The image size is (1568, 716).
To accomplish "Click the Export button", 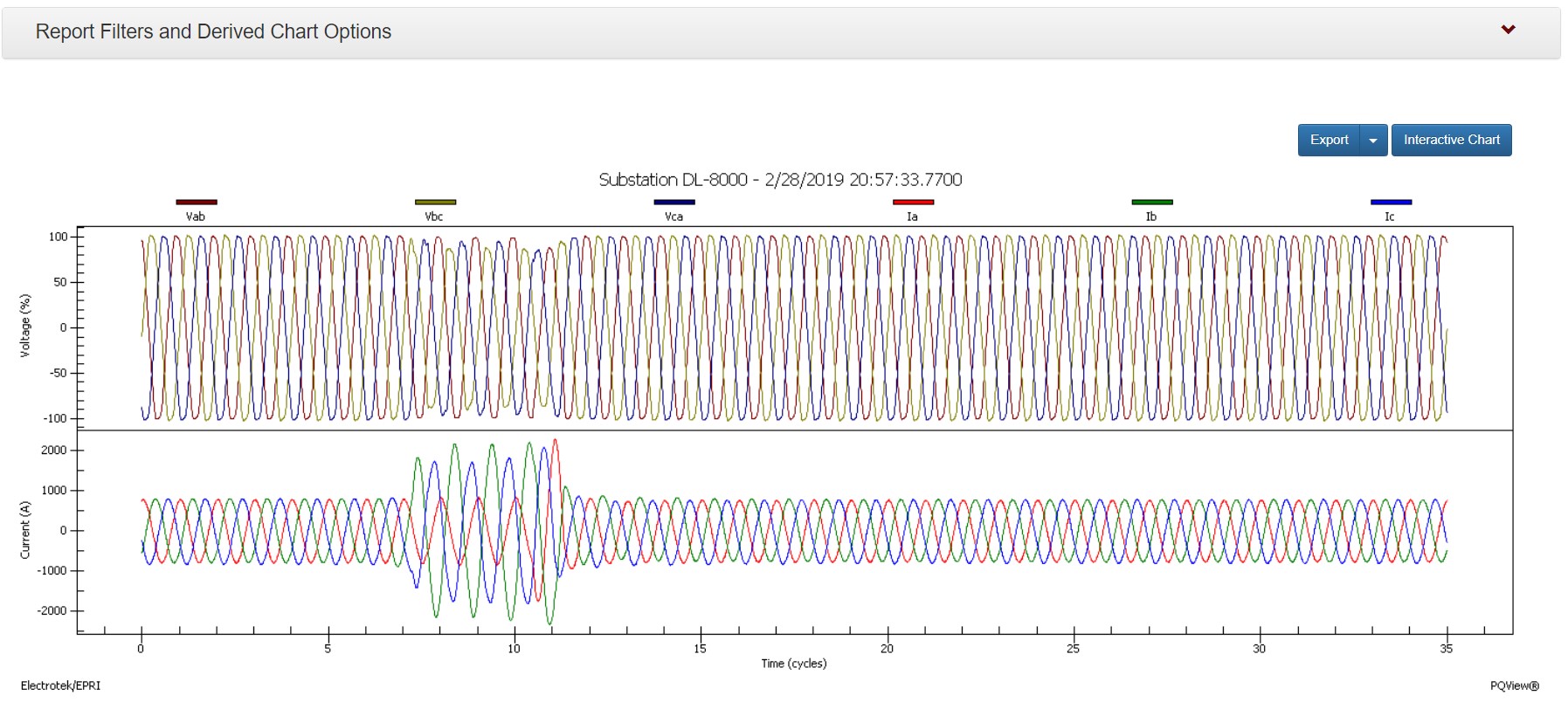I will (1329, 140).
